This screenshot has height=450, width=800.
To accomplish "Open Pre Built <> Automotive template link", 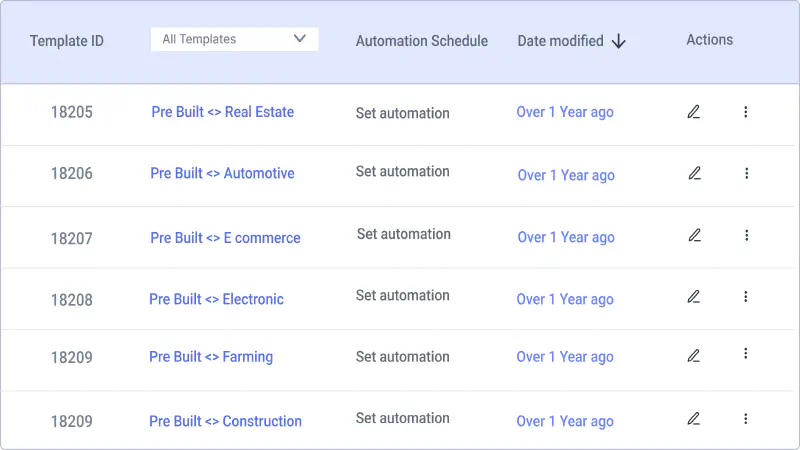I will click(x=222, y=173).
